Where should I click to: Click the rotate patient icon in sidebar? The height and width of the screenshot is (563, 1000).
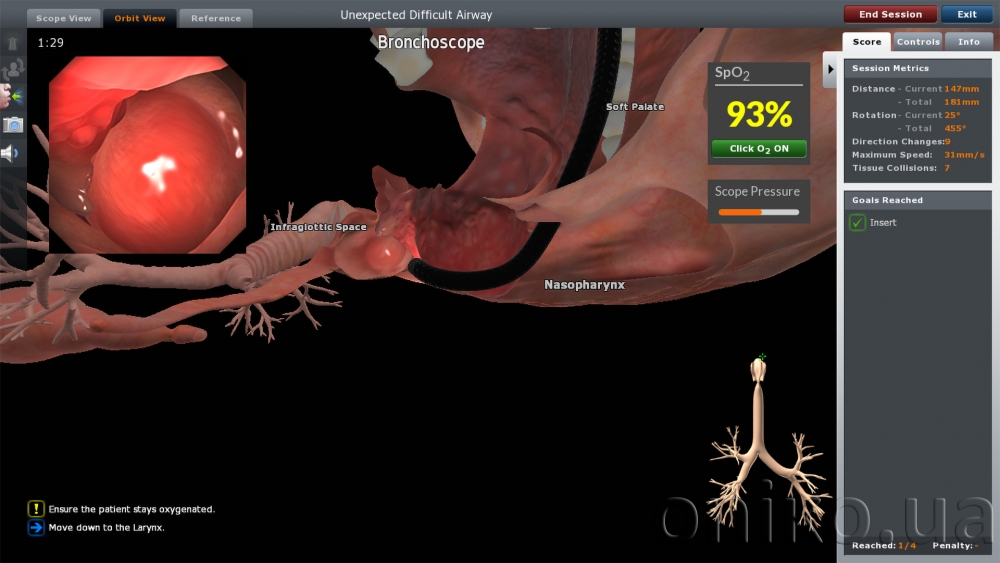coord(13,70)
